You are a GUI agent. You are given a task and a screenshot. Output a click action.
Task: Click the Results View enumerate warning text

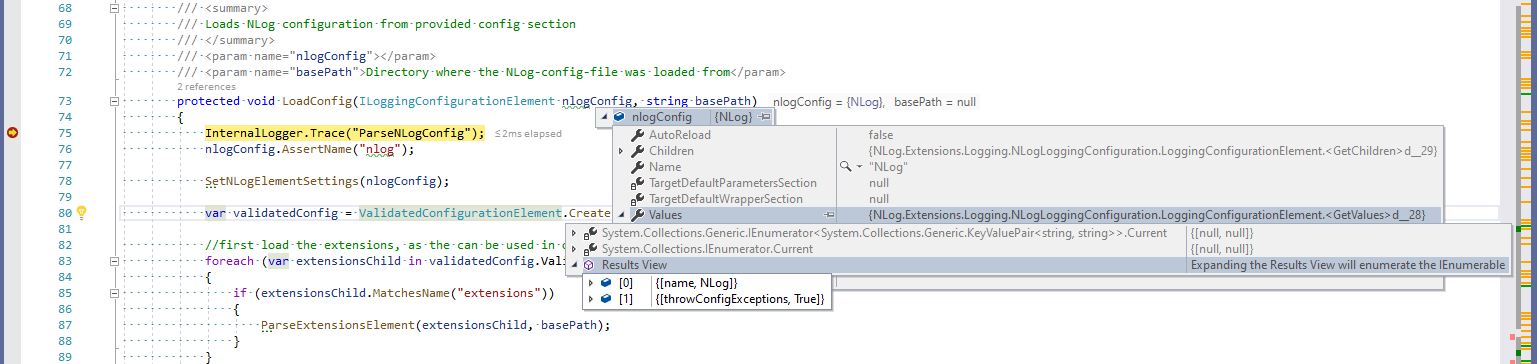tap(1347, 265)
